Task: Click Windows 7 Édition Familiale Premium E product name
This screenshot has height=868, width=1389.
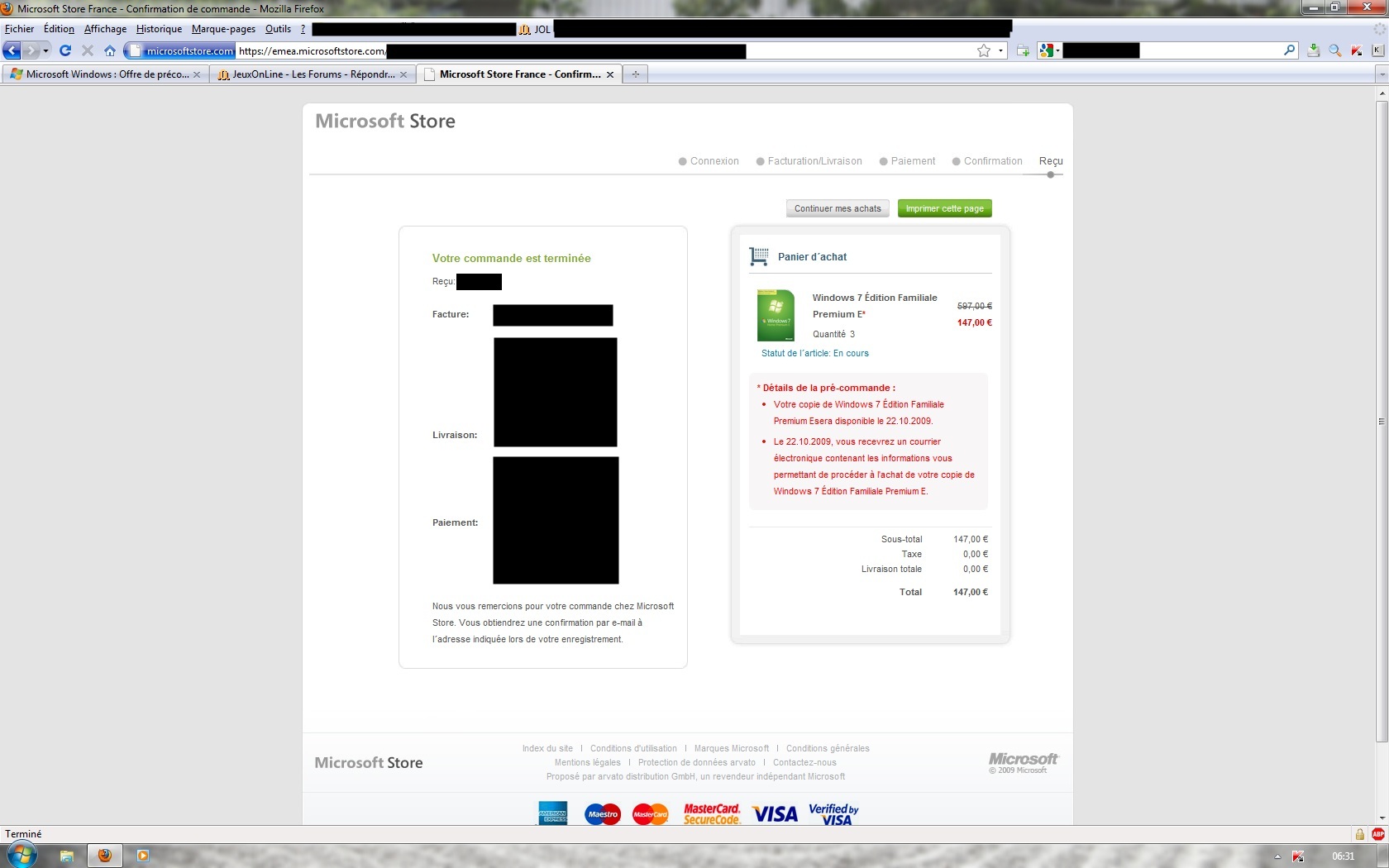Action: click(x=875, y=306)
